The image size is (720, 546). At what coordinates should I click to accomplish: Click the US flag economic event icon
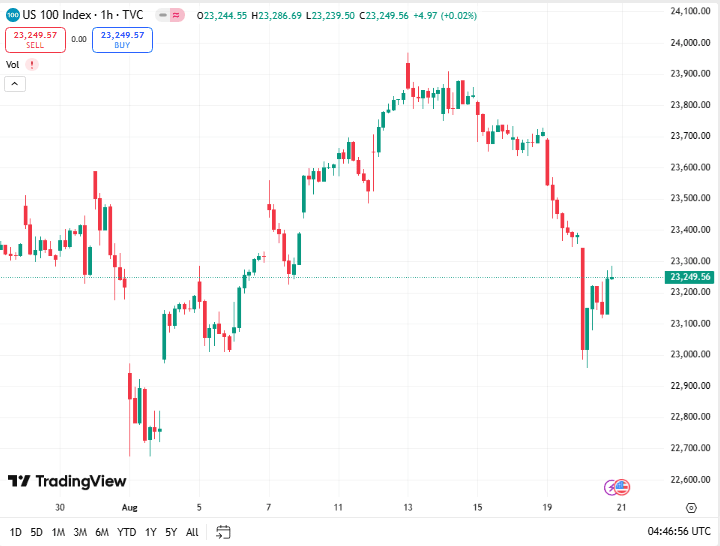pos(621,487)
